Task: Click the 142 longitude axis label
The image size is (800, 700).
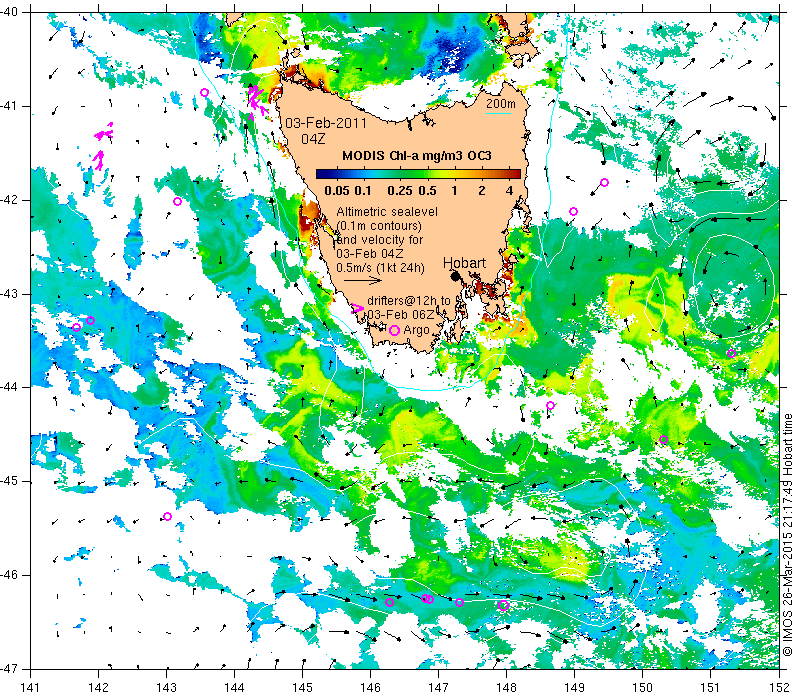Action: pos(98,688)
